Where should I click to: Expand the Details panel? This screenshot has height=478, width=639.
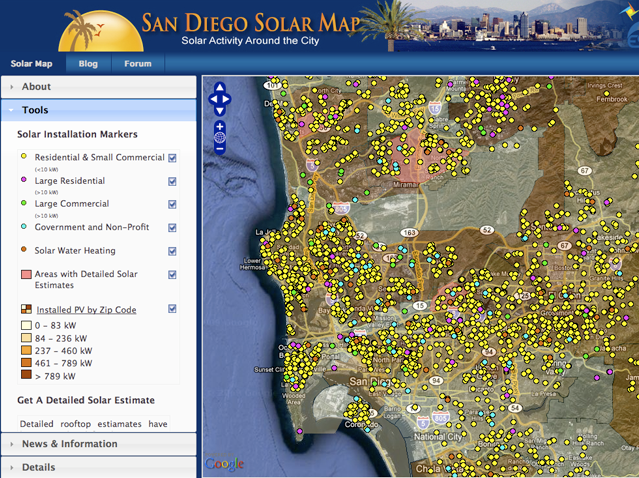click(99, 467)
